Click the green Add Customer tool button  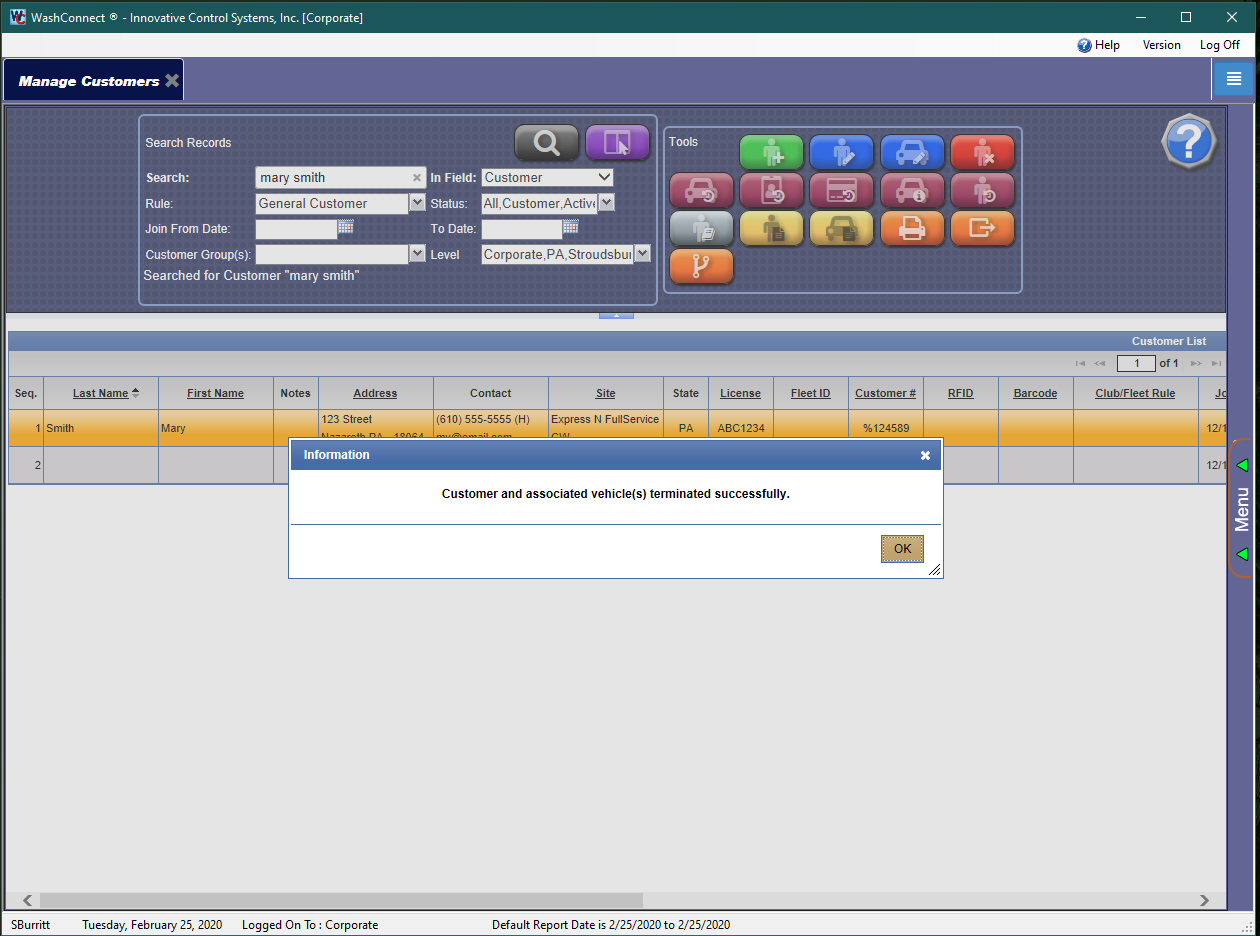click(x=771, y=152)
